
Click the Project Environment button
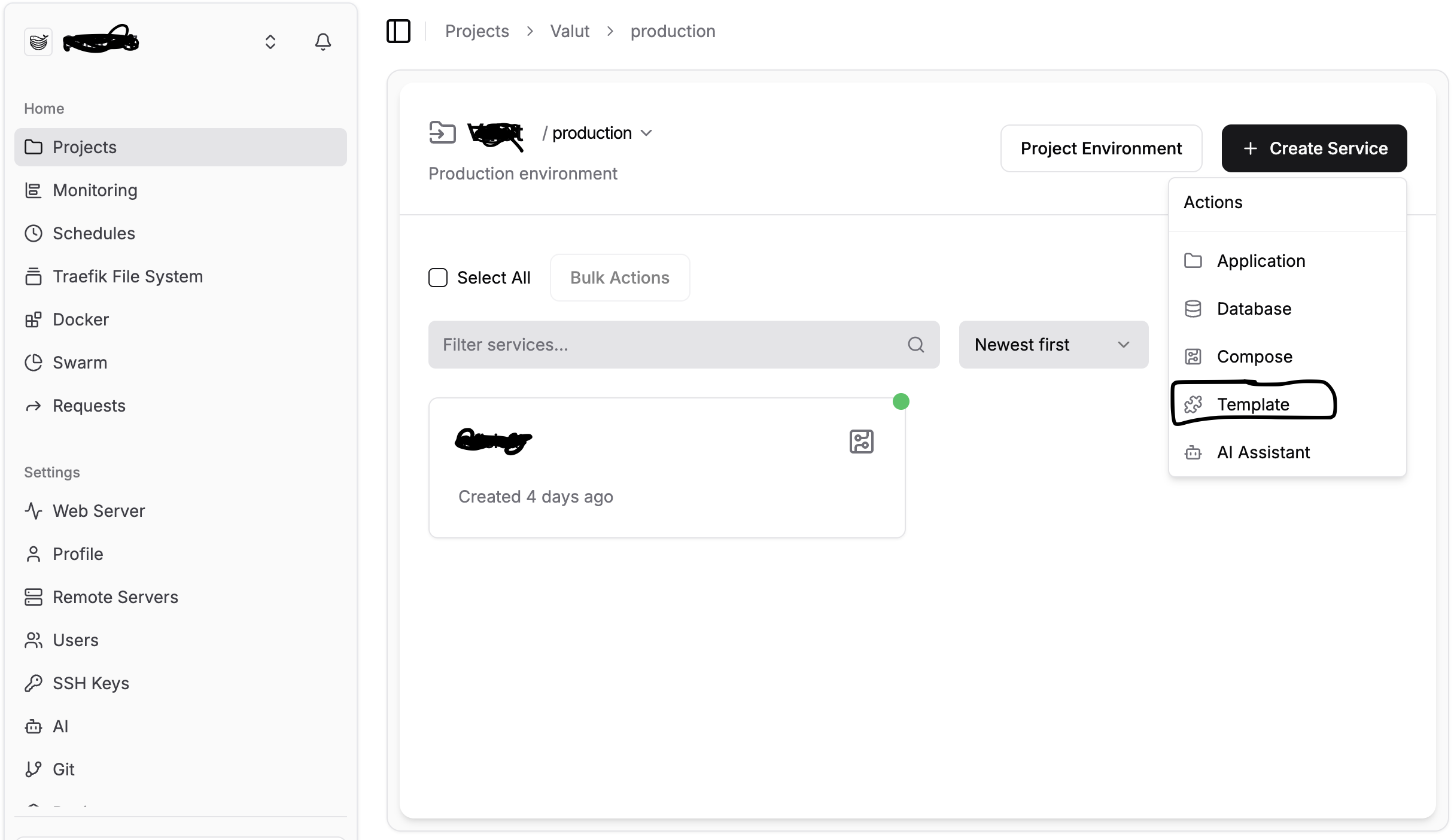tap(1101, 148)
